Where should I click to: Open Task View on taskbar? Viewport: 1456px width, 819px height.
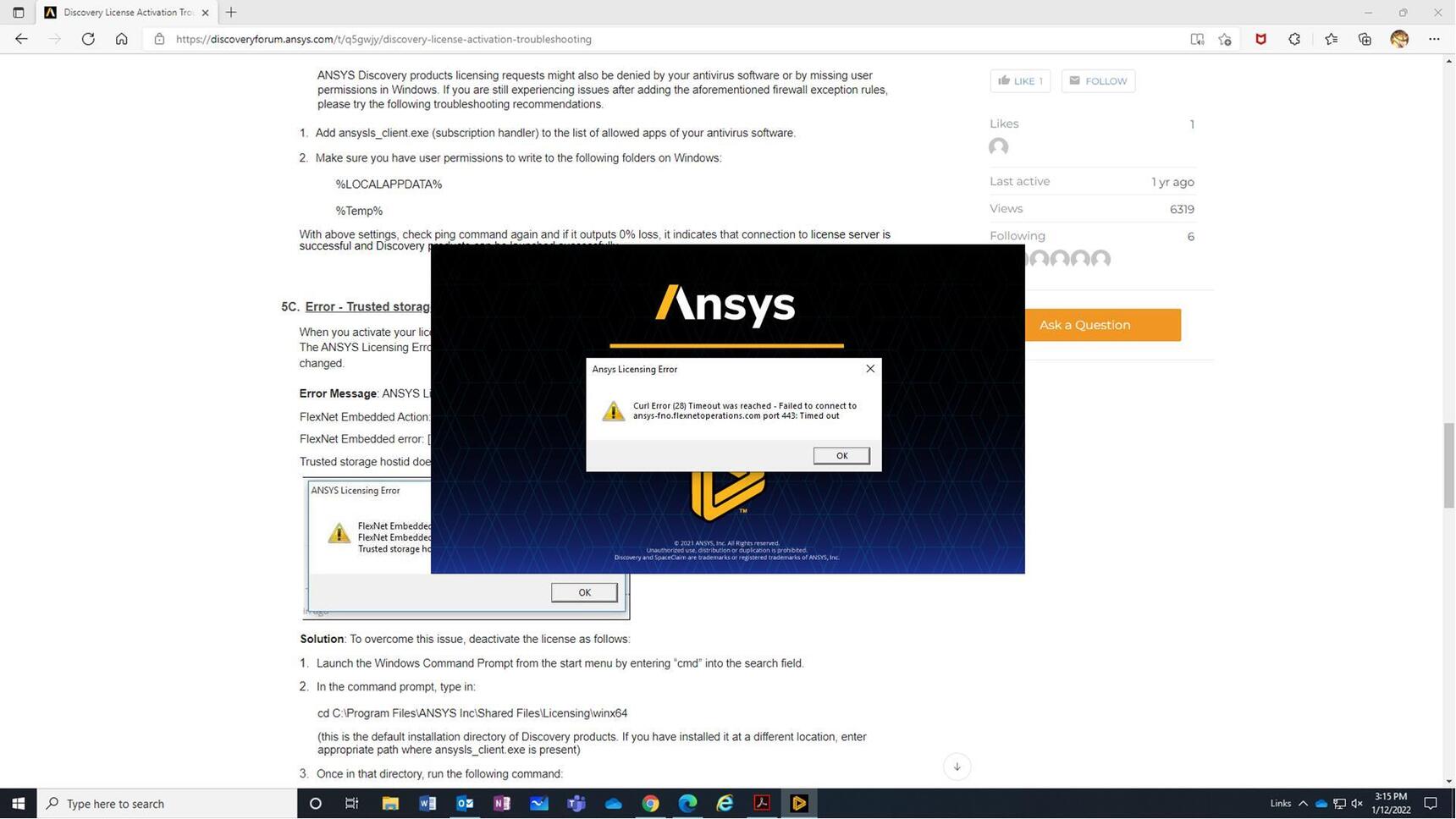click(x=351, y=804)
